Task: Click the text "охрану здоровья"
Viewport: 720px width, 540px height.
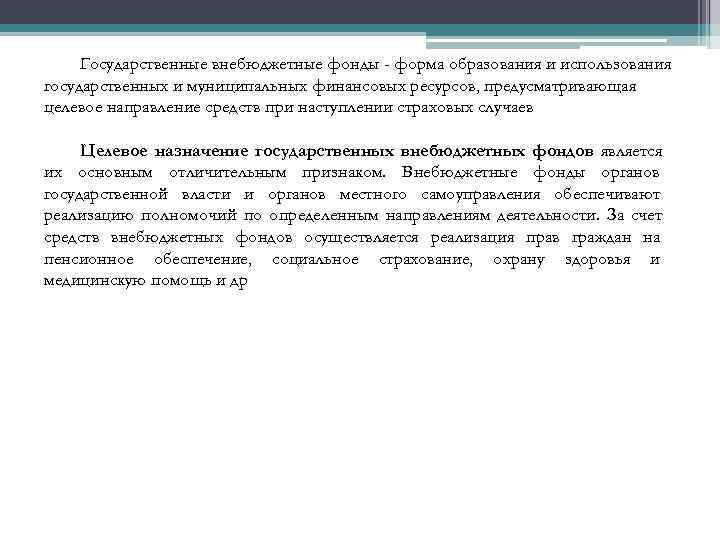Action: pyautogui.click(x=562, y=260)
